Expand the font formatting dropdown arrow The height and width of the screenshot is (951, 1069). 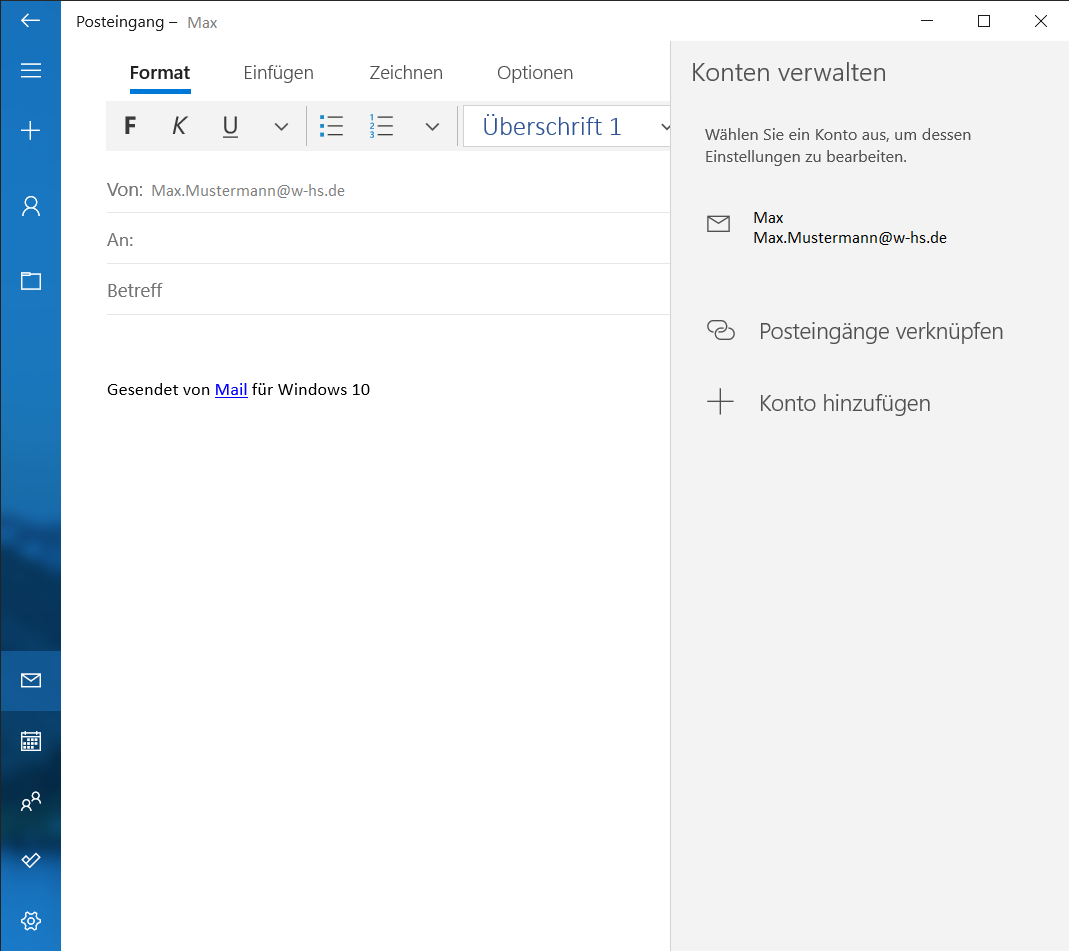point(281,127)
